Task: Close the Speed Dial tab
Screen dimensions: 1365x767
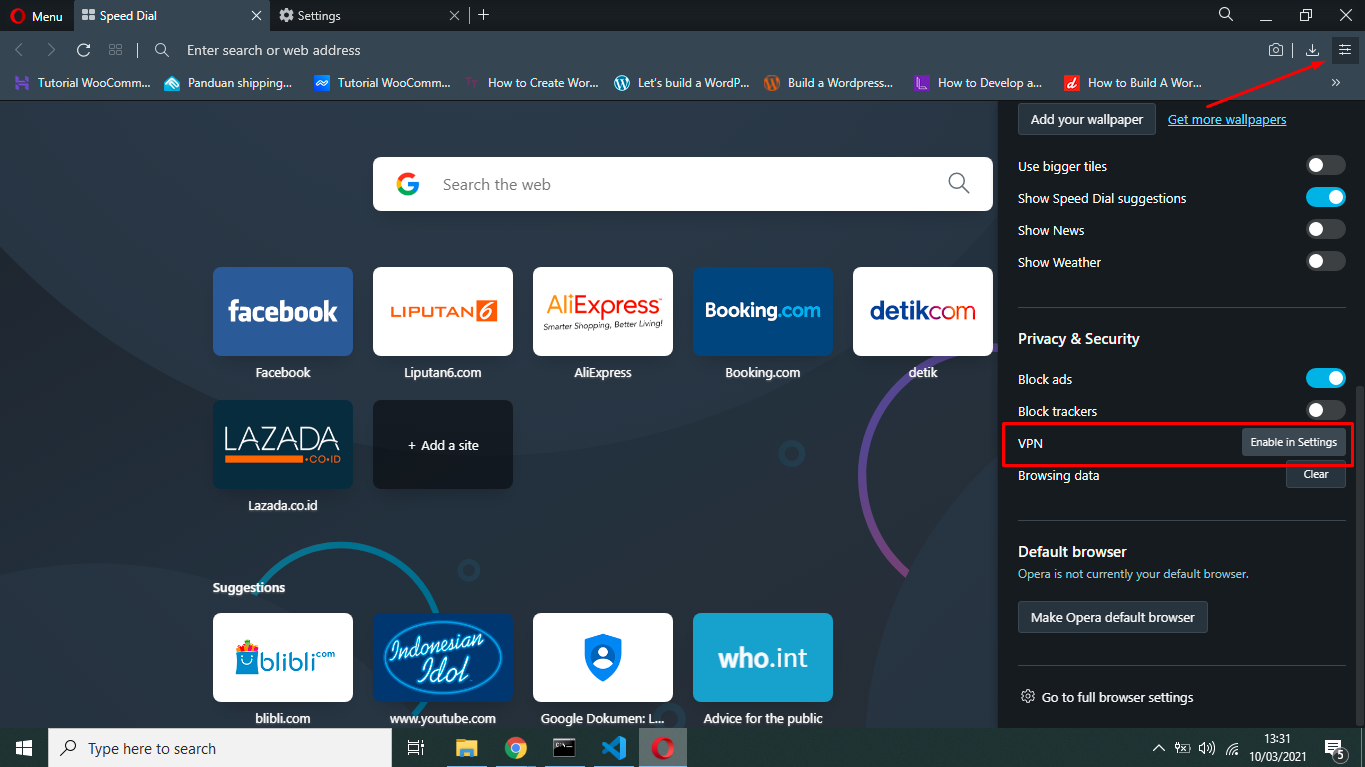Action: [x=256, y=16]
